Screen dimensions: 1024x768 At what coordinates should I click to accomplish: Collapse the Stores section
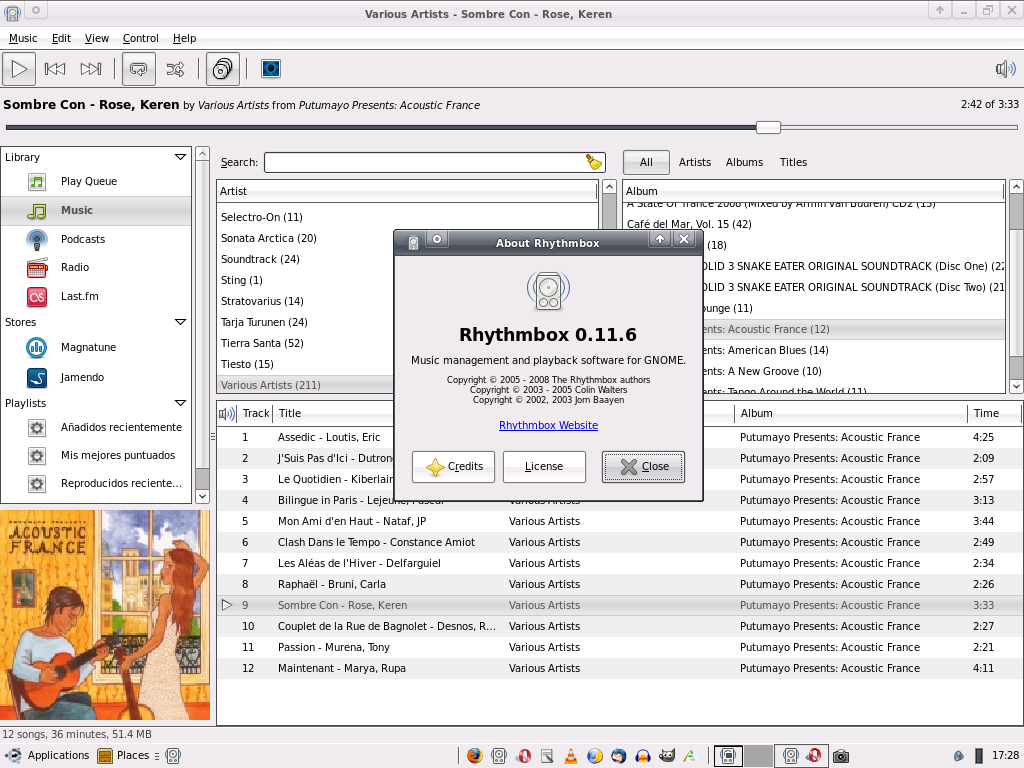pos(180,322)
